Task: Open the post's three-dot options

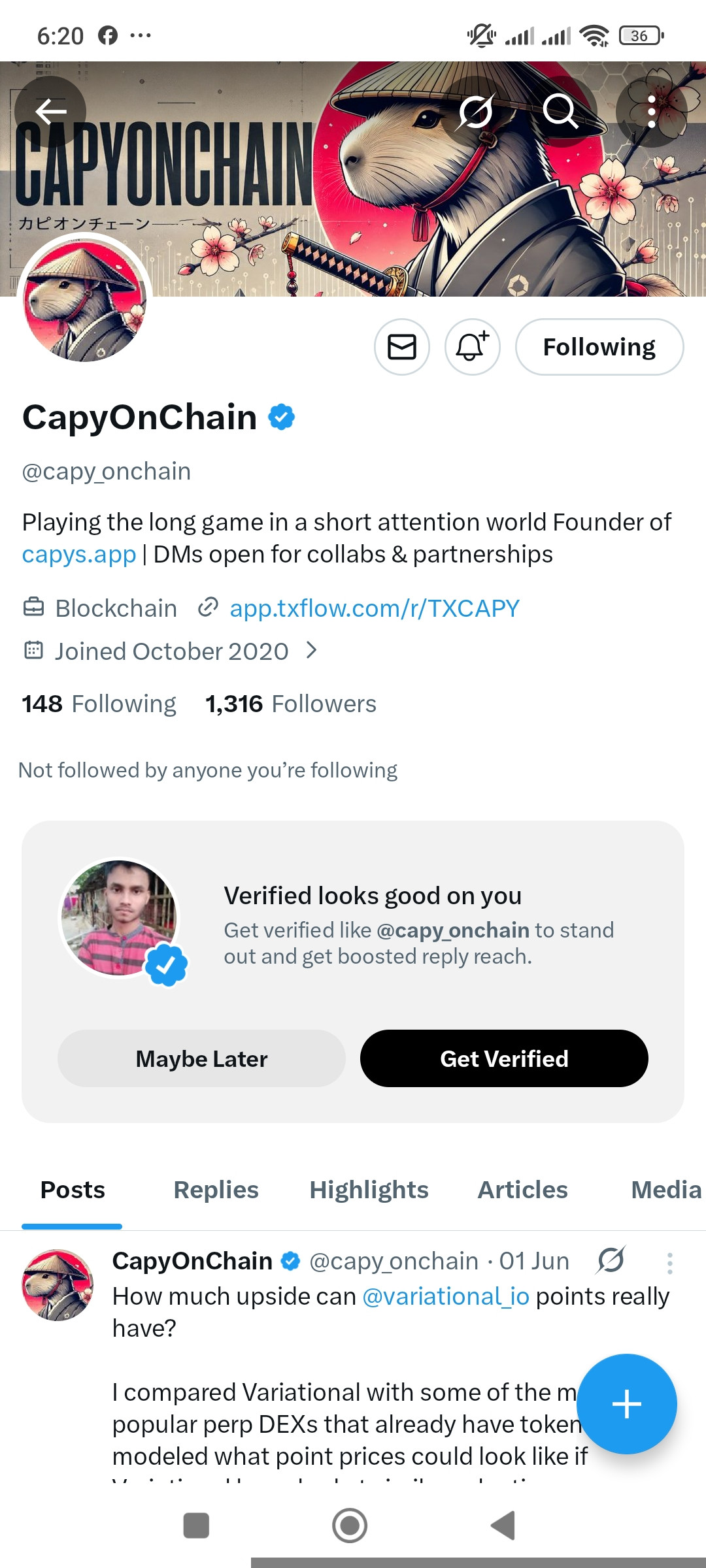Action: [669, 1263]
